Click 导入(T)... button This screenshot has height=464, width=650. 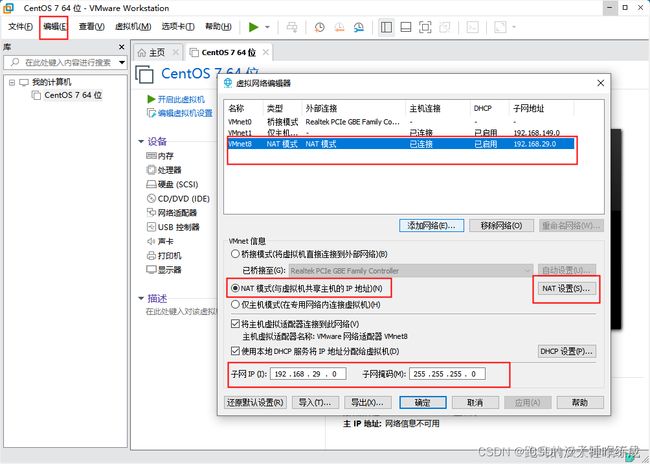coord(315,402)
